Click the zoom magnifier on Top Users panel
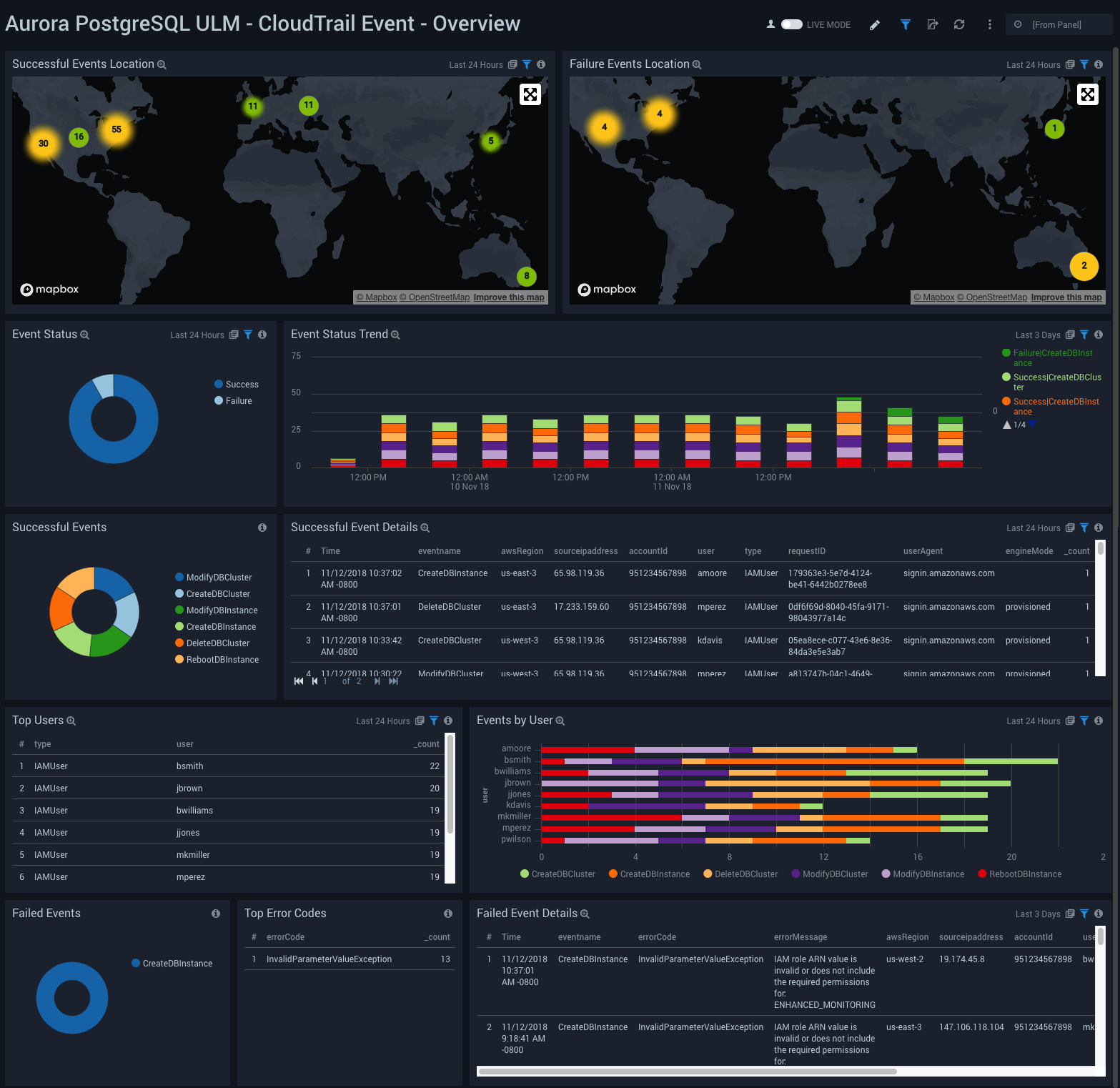 click(71, 721)
